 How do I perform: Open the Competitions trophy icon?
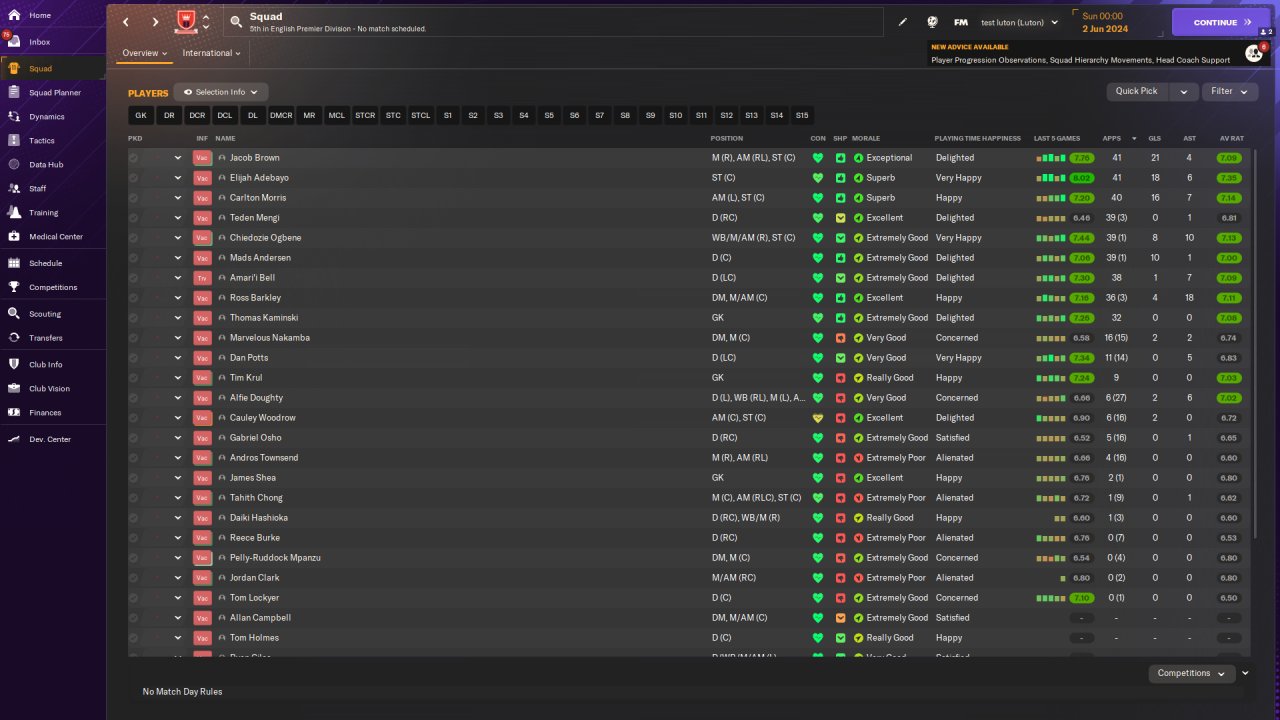(14, 287)
